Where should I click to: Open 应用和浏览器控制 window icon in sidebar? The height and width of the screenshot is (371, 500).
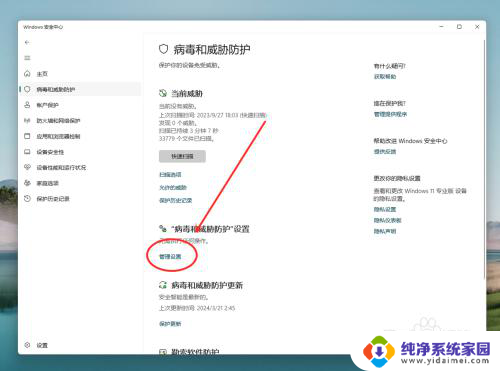coord(27,136)
